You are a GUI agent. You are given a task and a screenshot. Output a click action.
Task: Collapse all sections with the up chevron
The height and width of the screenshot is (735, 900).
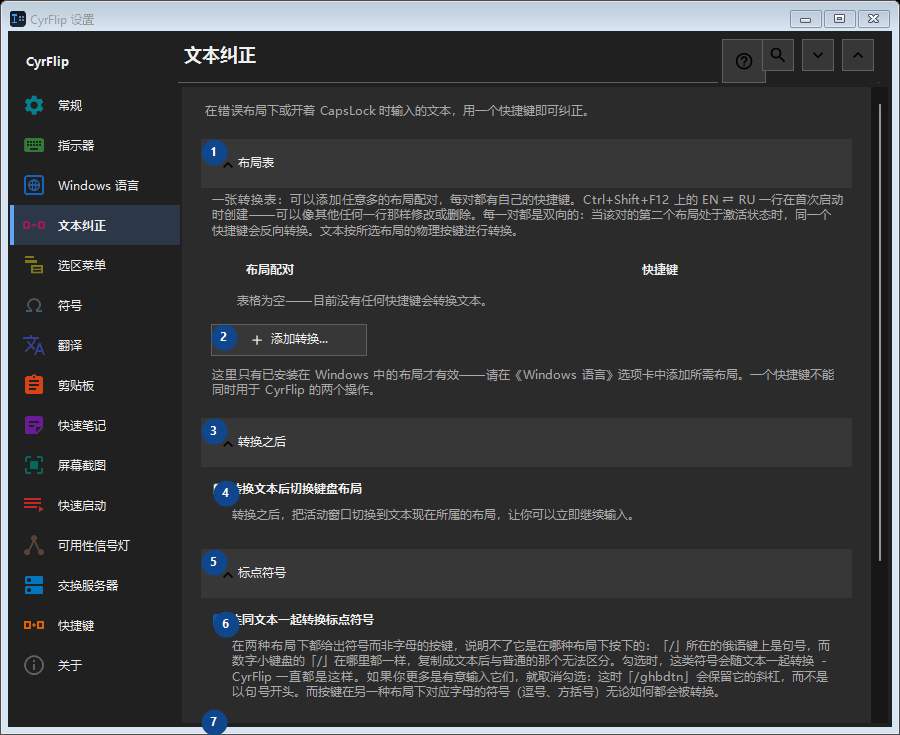point(858,55)
